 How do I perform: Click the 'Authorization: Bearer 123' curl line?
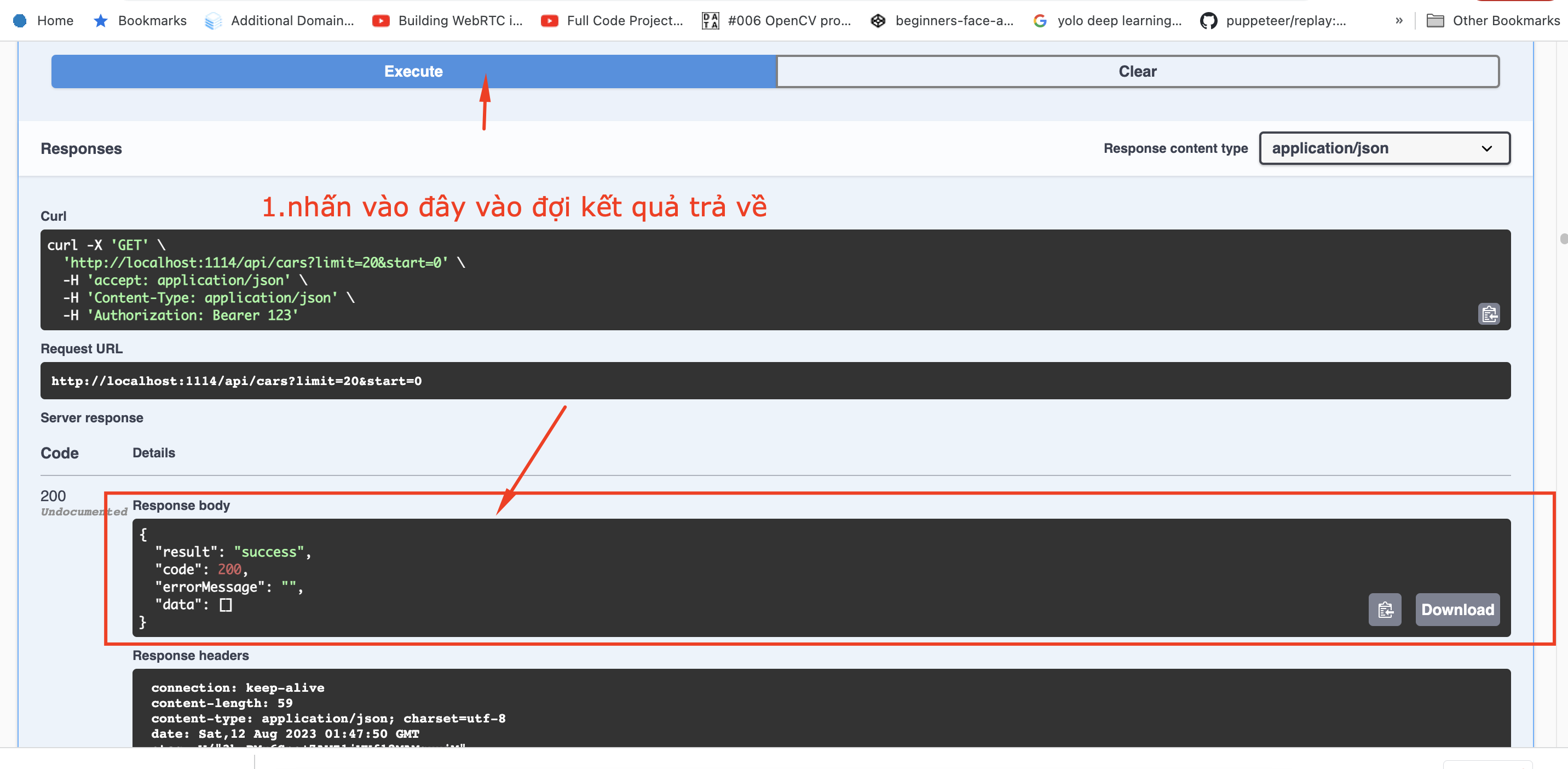[x=180, y=315]
